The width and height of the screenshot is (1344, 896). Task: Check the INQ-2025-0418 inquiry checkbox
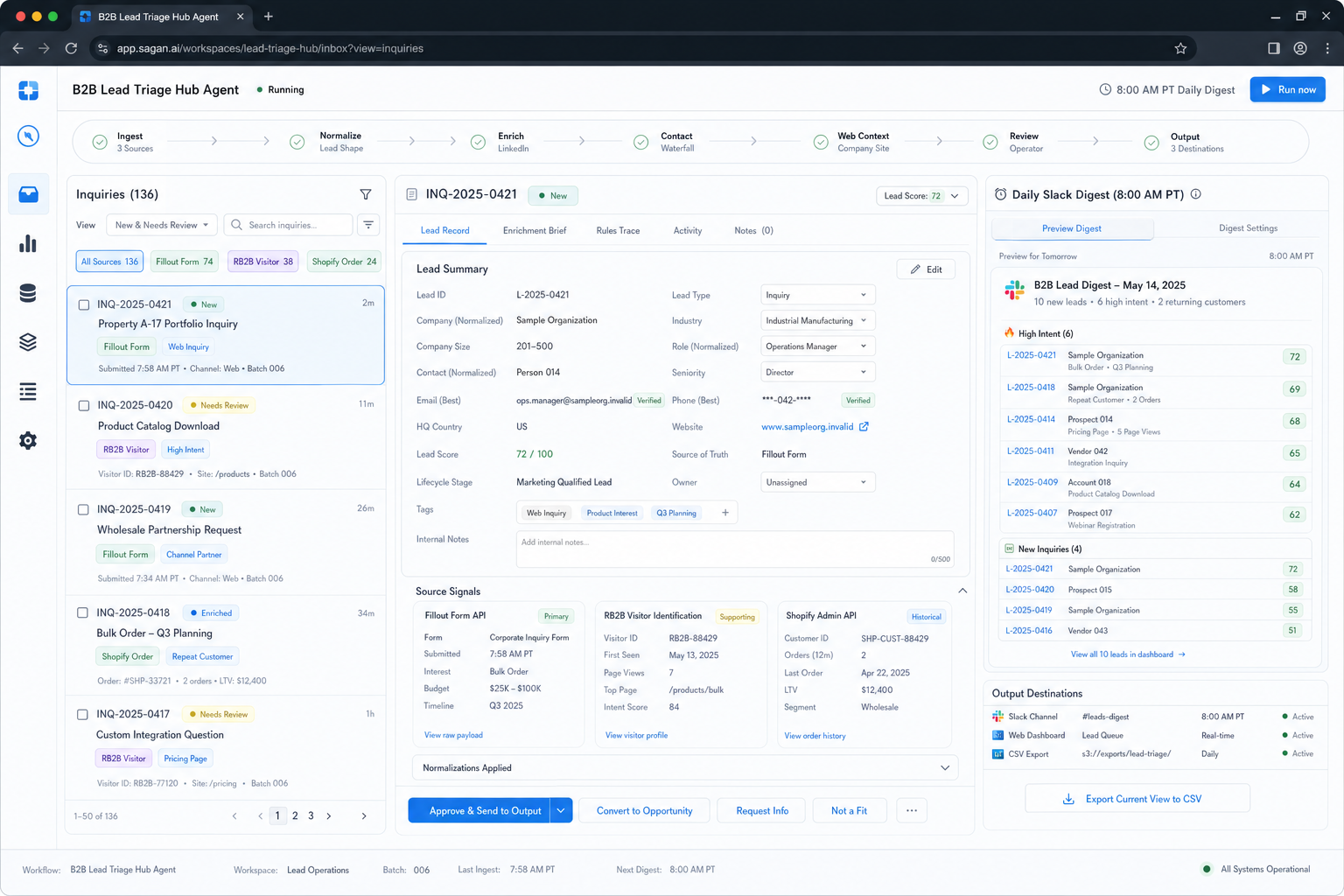[82, 612]
